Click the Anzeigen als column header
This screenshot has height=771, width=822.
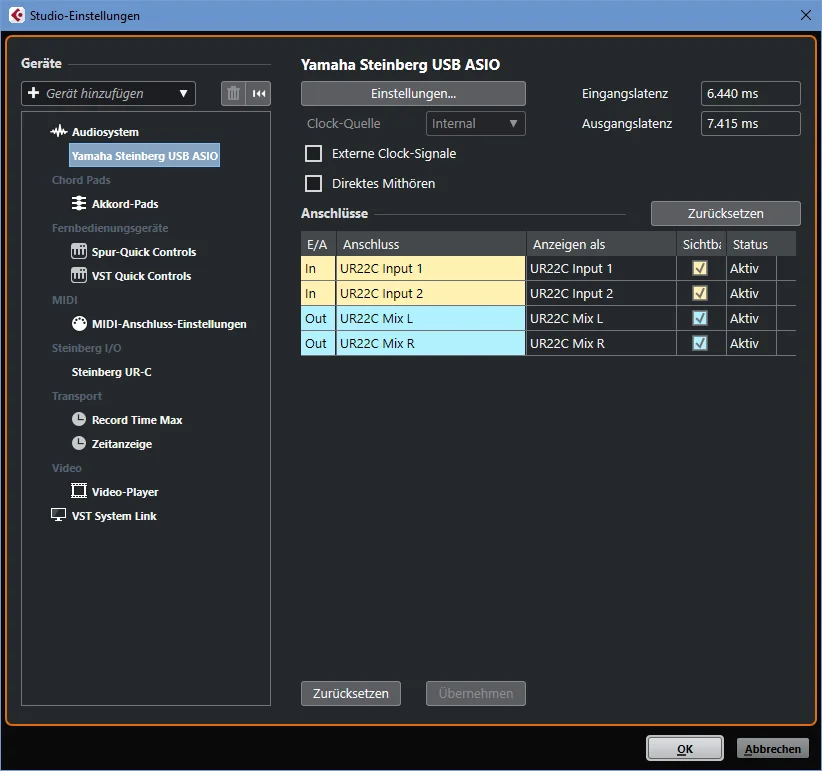click(601, 244)
